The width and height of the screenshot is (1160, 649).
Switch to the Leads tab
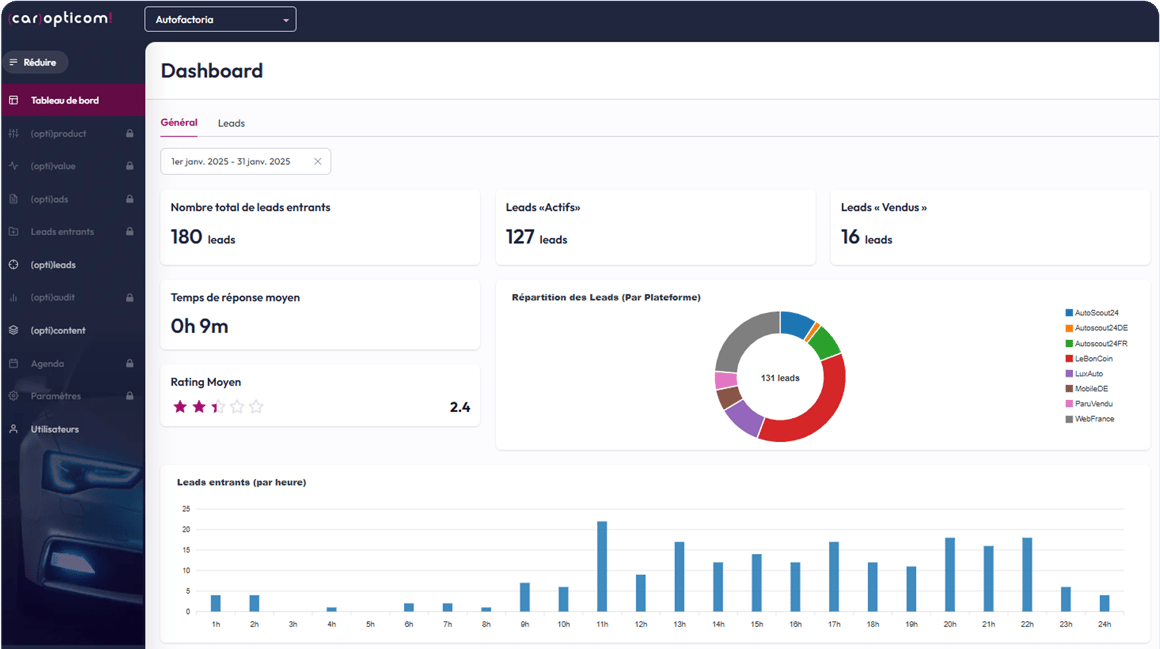tap(231, 123)
